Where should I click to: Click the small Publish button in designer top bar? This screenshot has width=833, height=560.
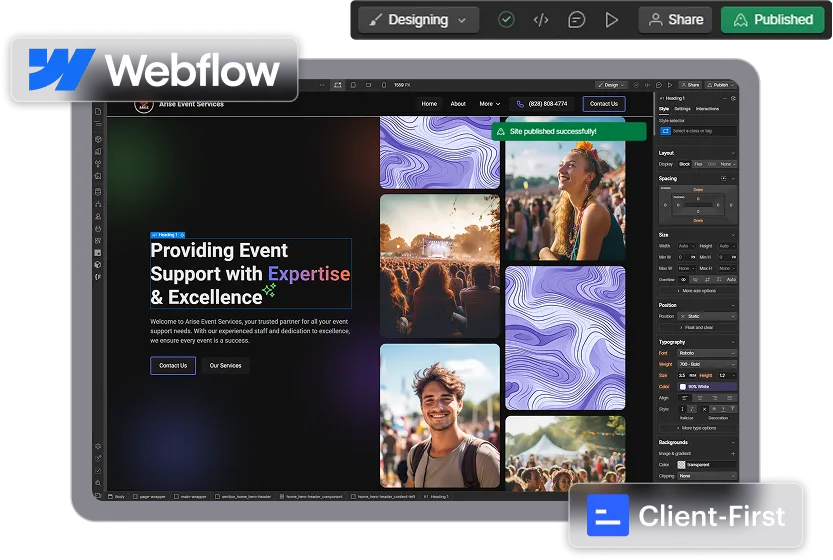pyautogui.click(x=718, y=85)
